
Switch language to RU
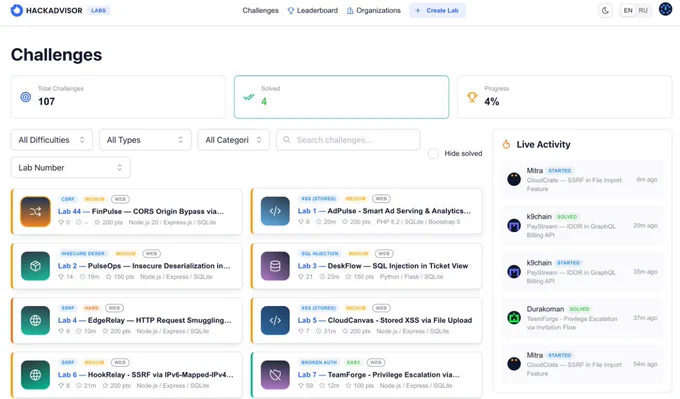[x=643, y=10]
